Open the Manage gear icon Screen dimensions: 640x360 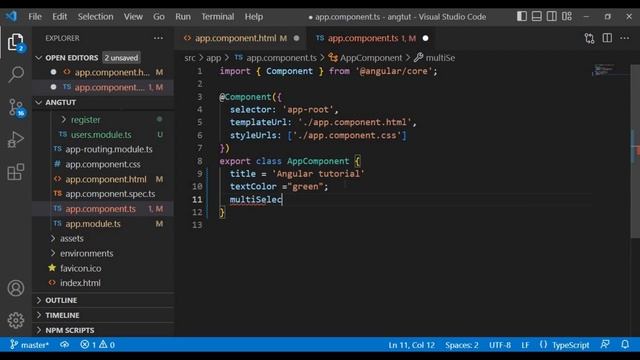(x=16, y=320)
